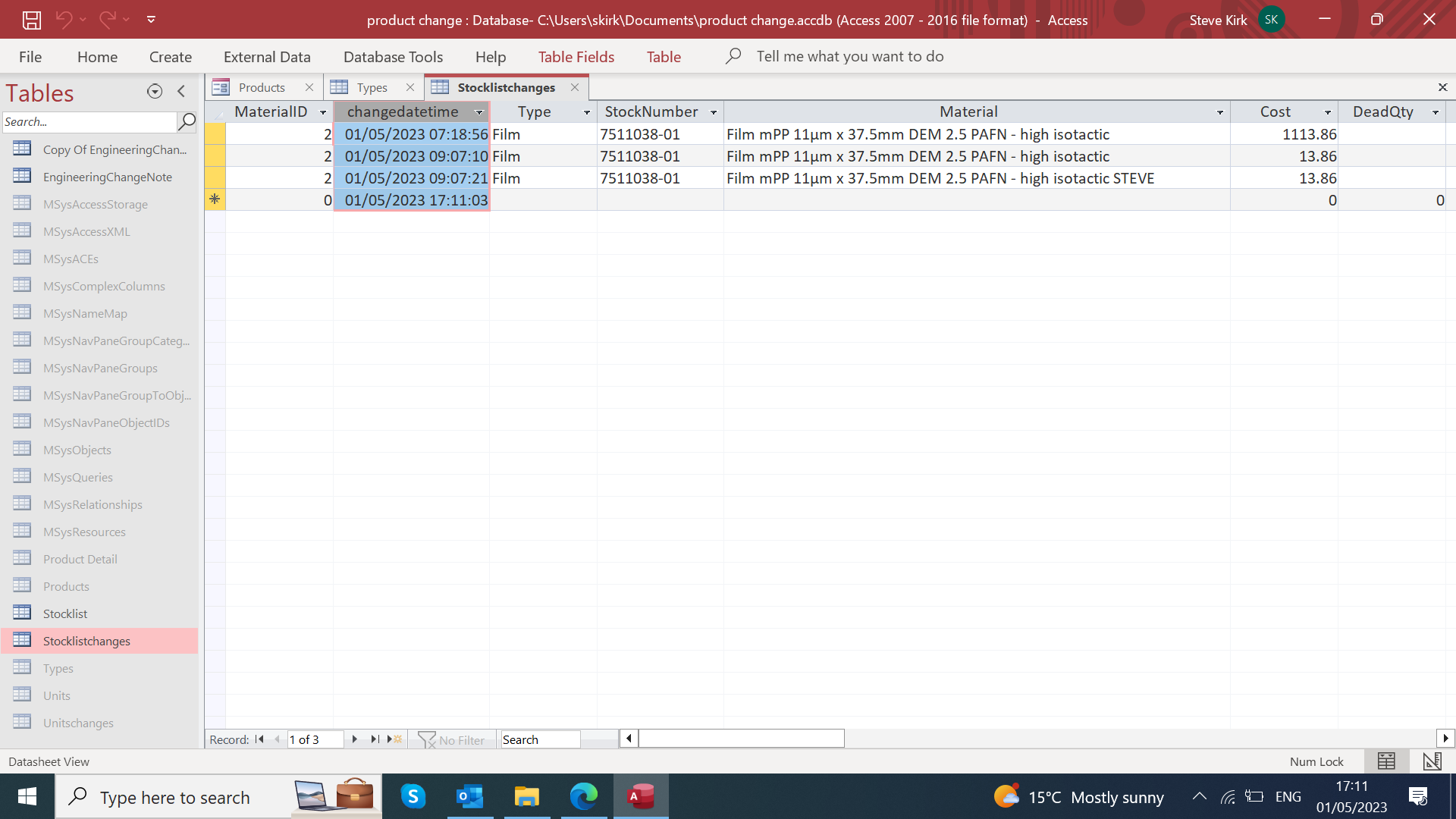Click the new blank record button
This screenshot has width=1456, height=819.
pos(395,739)
